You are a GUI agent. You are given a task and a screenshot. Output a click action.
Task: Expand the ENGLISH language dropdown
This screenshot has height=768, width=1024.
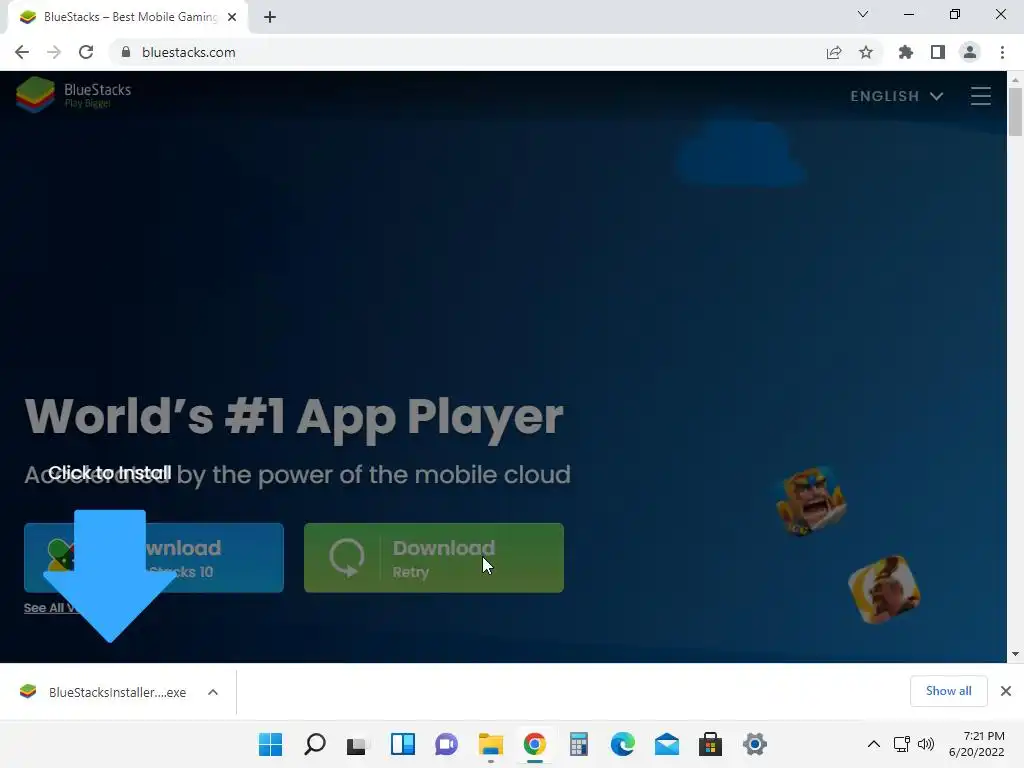click(897, 96)
